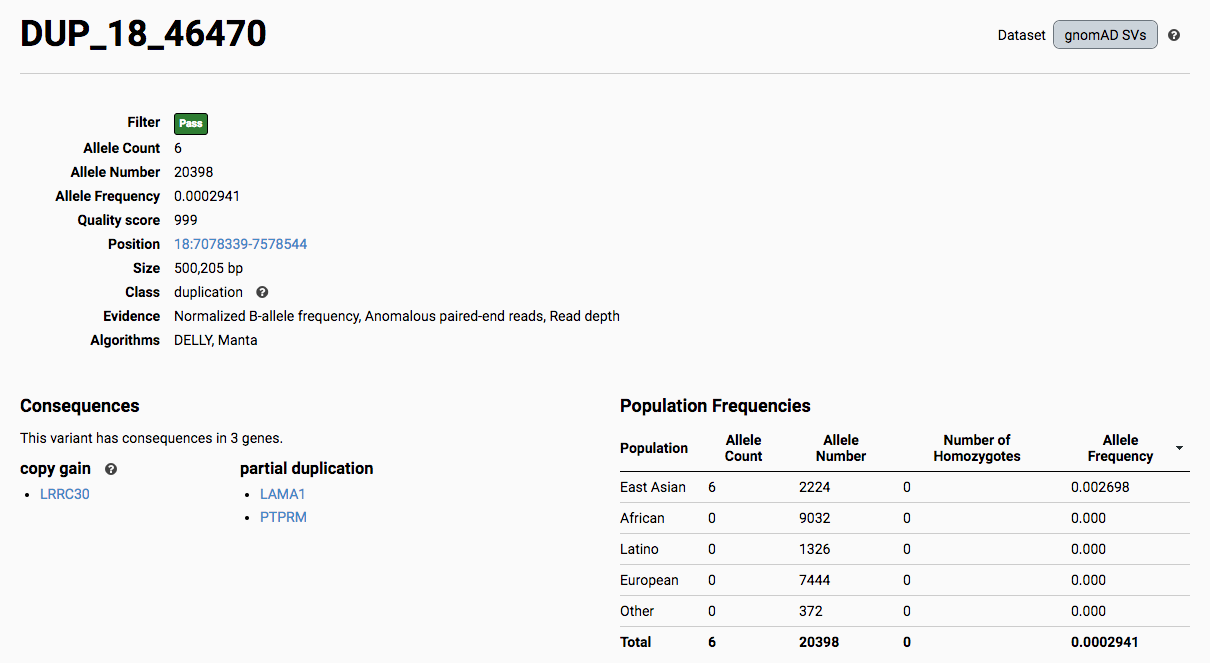Sort by Allele Number column in population table

pos(840,448)
